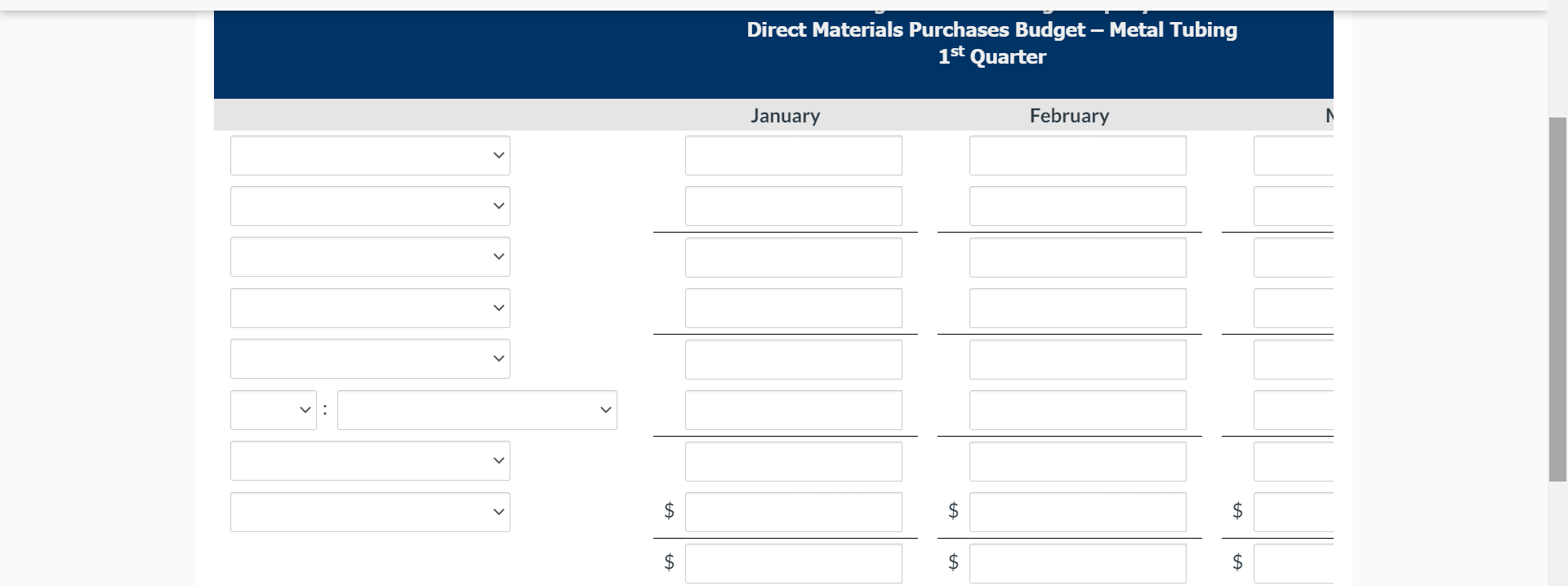Click the February field in third row
The width and height of the screenshot is (1568, 586).
click(1078, 257)
